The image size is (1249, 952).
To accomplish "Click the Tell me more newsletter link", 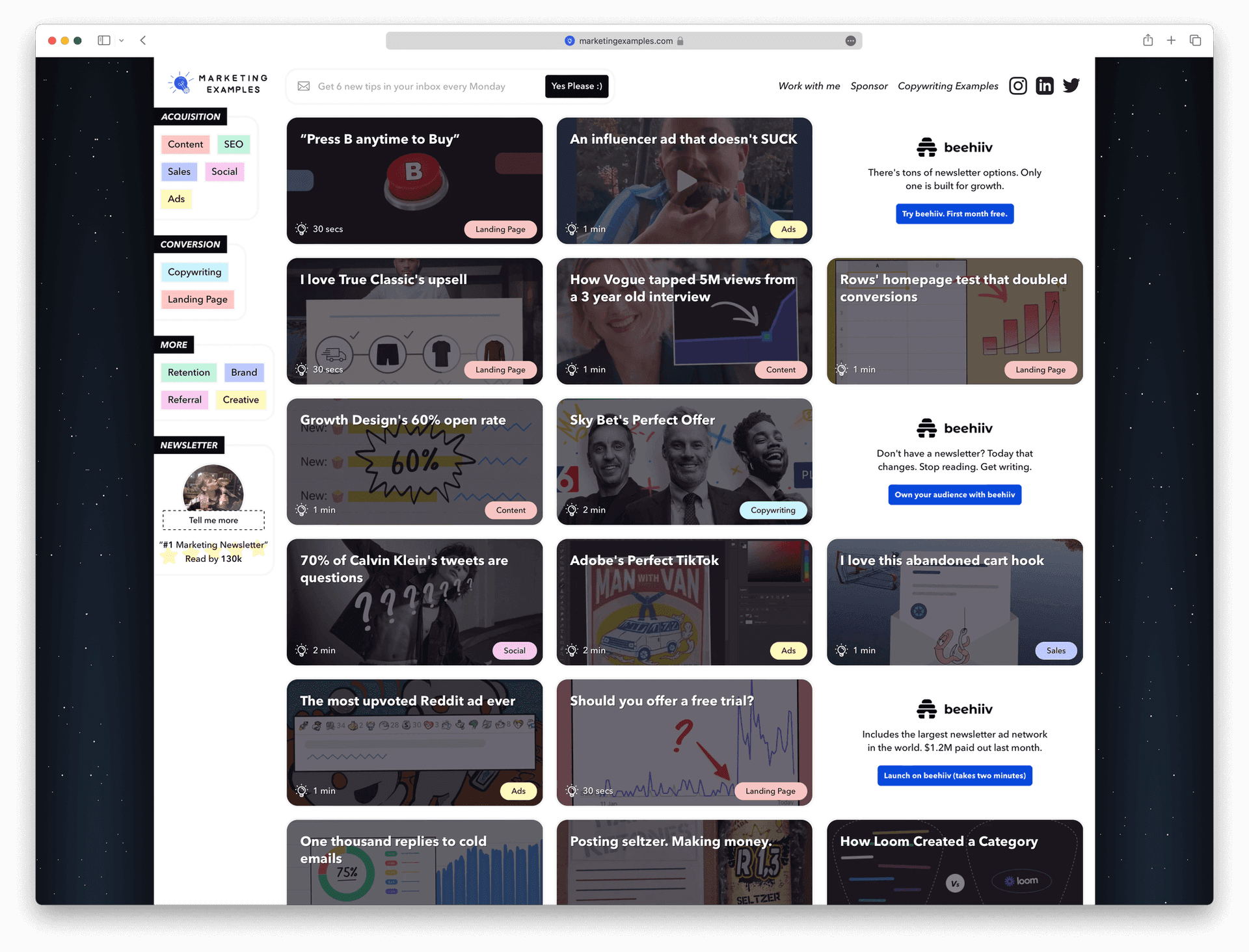I will [214, 520].
